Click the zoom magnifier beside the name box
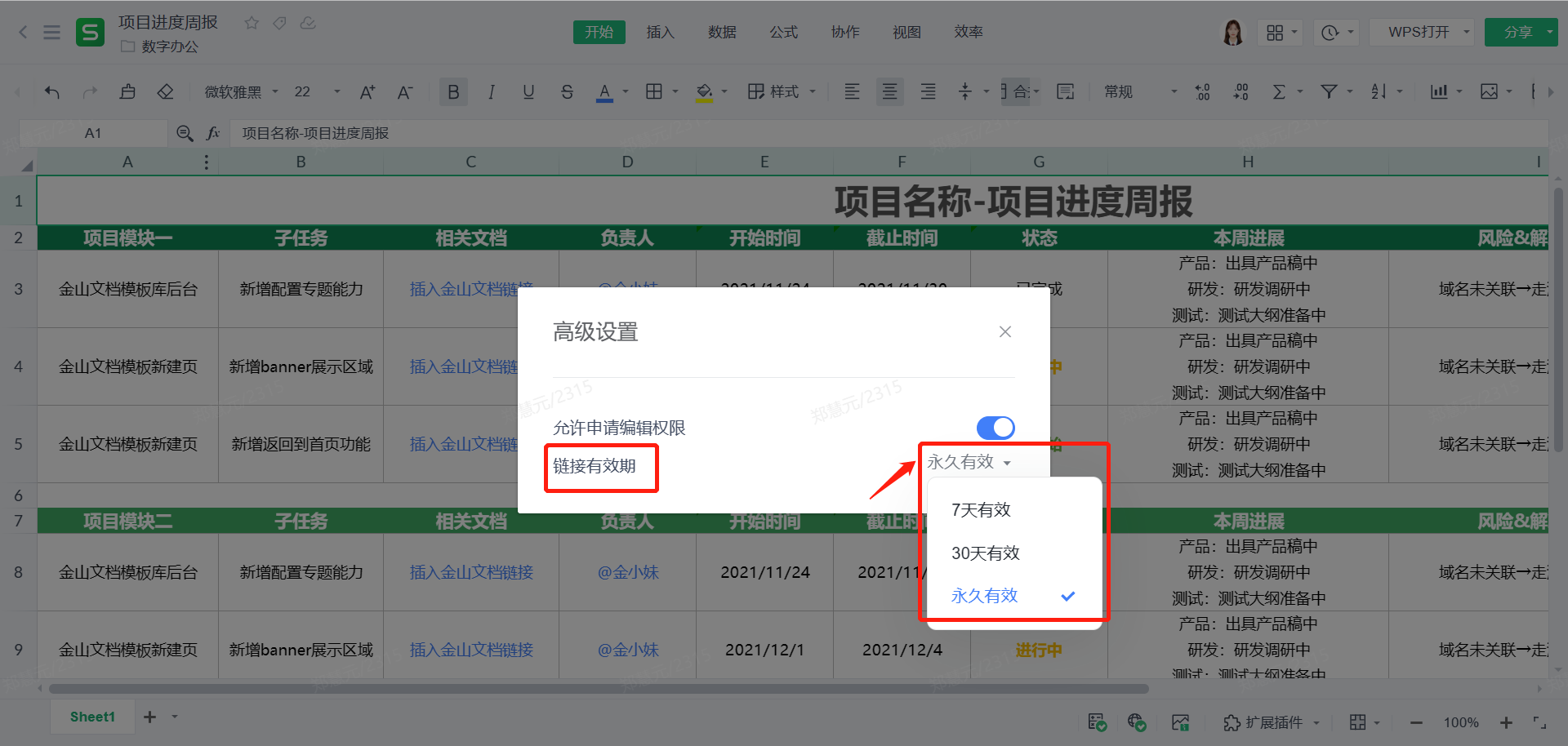Screen dimensions: 1568x746 click(x=185, y=133)
